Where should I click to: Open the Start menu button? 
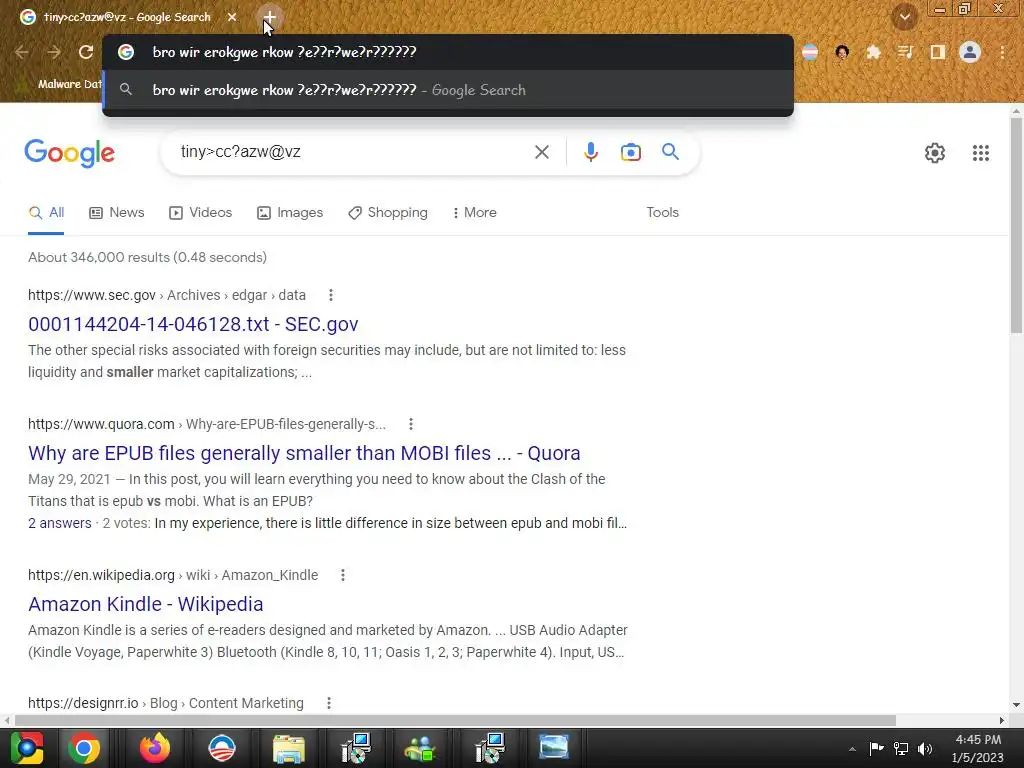tap(27, 748)
